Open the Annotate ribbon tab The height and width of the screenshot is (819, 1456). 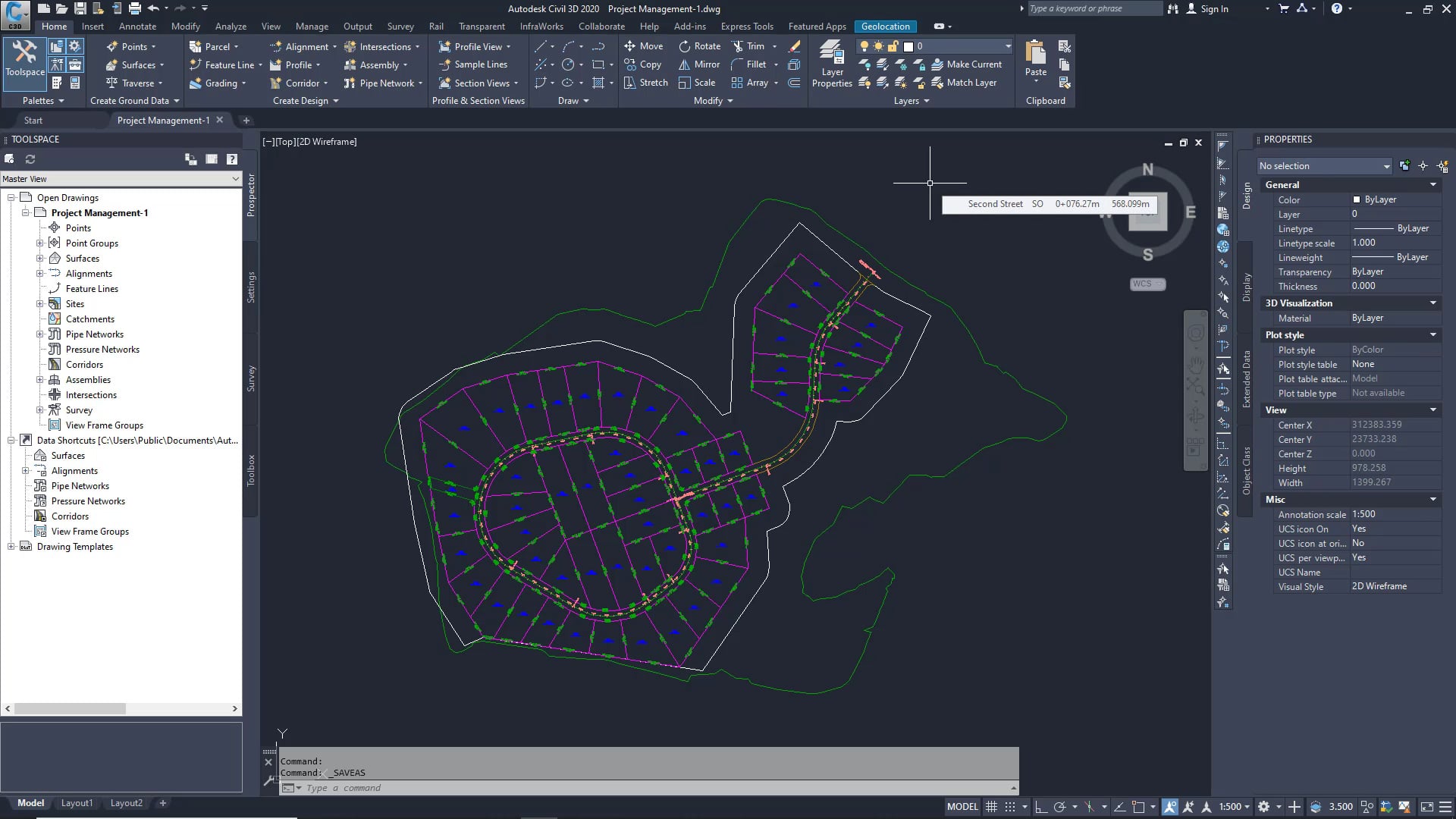(137, 27)
